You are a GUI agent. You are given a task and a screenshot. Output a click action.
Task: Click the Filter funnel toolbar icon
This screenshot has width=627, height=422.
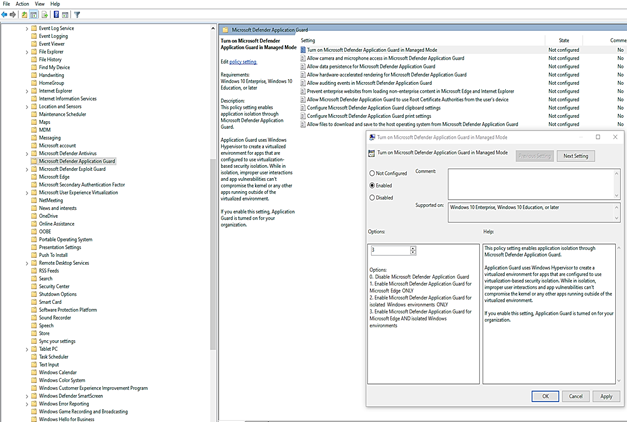point(77,15)
